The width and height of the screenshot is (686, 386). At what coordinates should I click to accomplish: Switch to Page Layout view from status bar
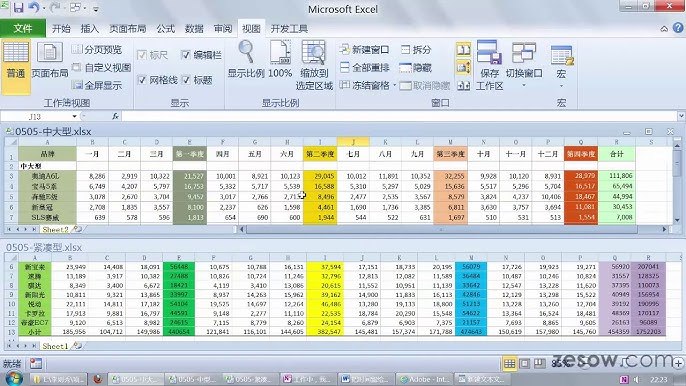525,363
